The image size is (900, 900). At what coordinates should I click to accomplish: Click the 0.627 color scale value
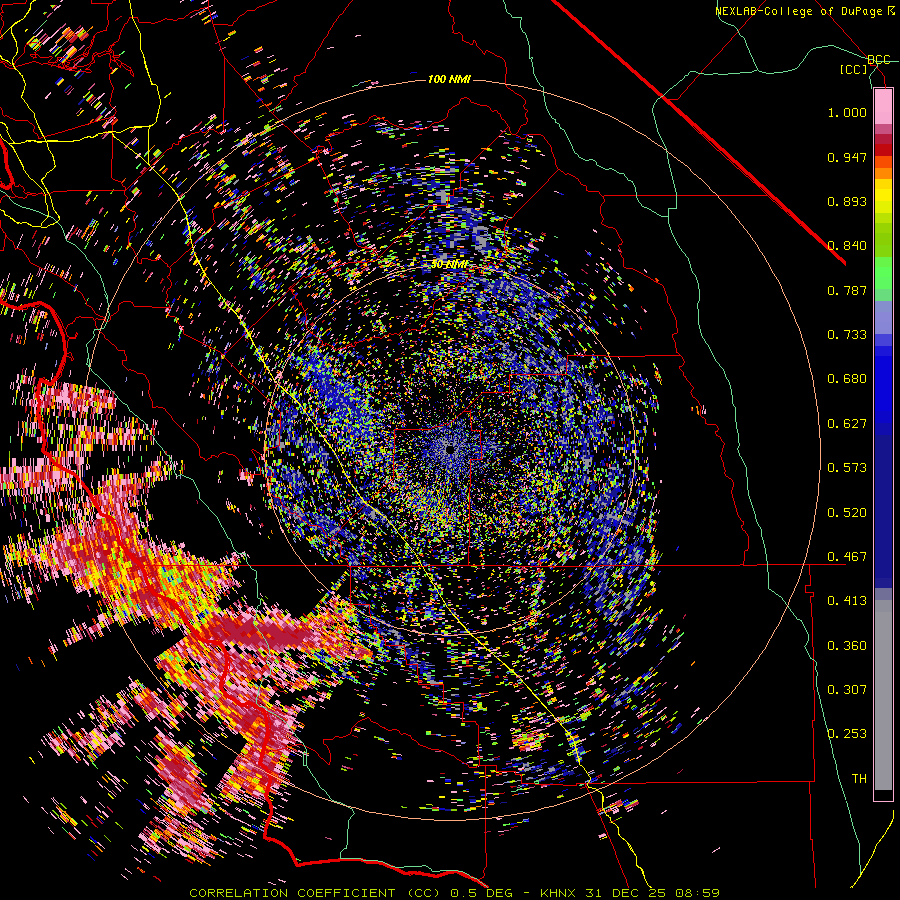point(847,424)
